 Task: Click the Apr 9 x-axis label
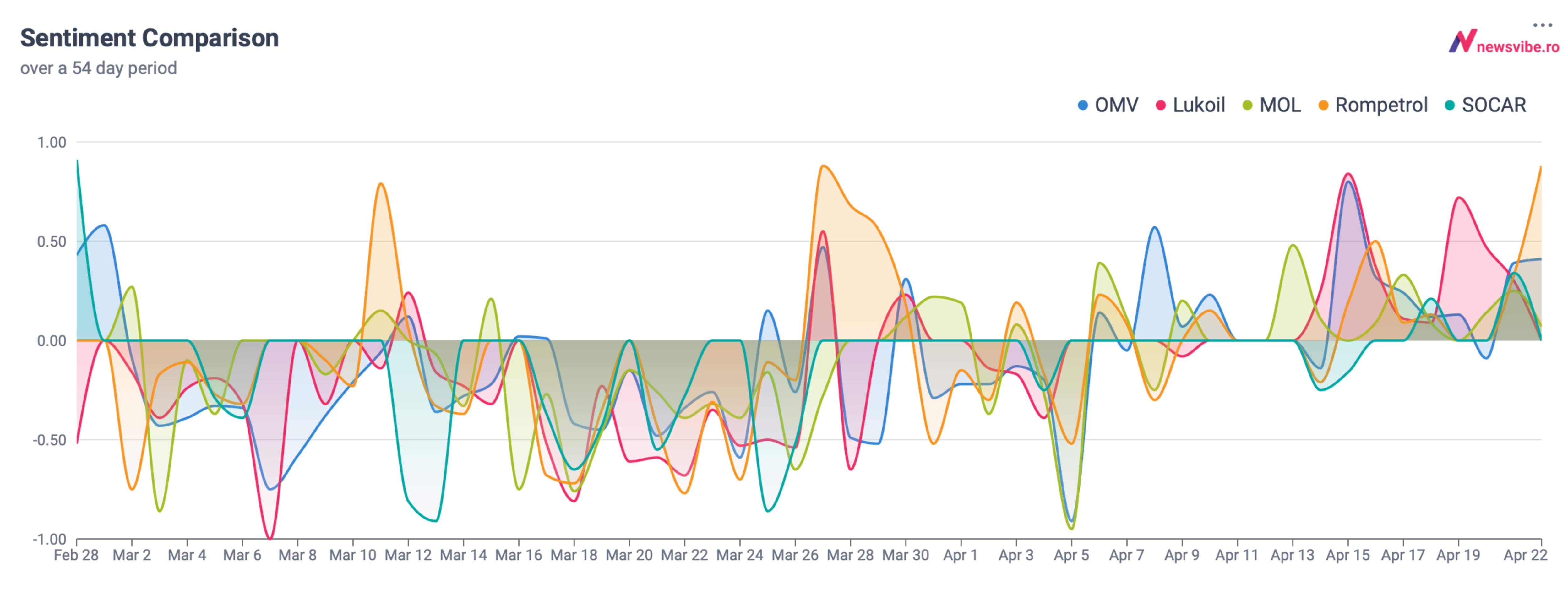coord(1182,556)
